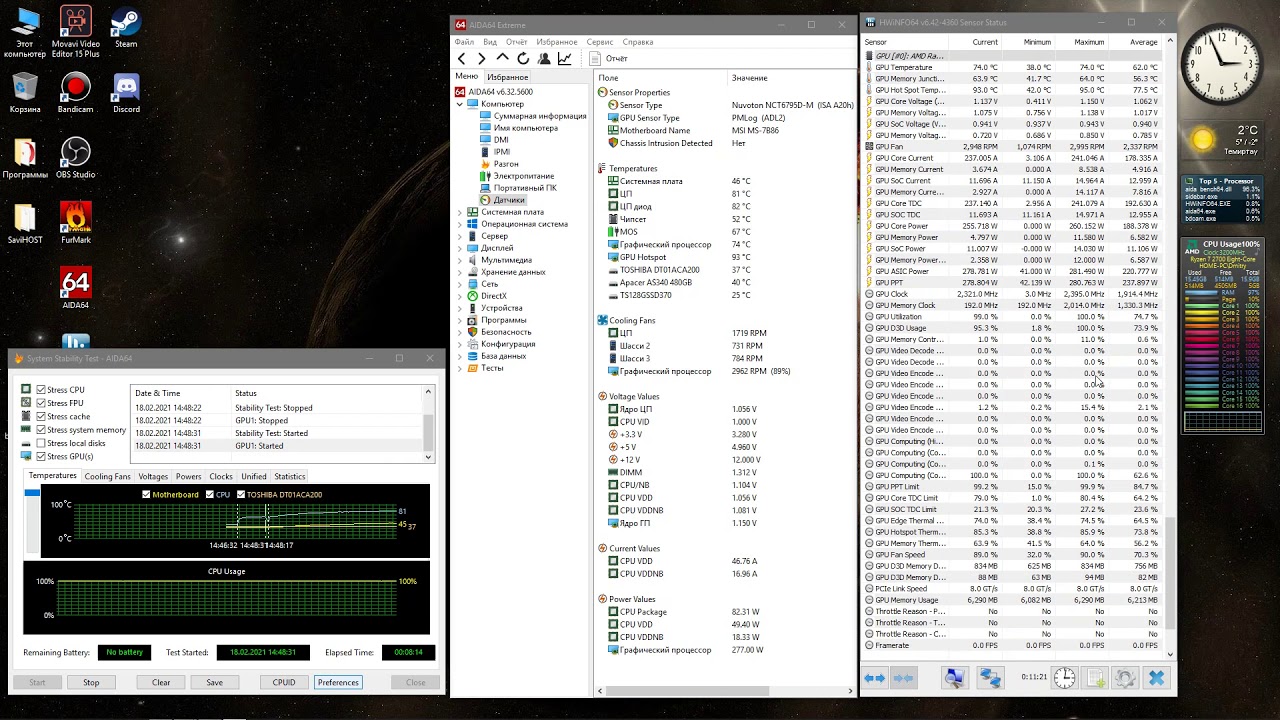Toggle Motherboard graph checkbox
1280x720 pixels.
coord(147,494)
